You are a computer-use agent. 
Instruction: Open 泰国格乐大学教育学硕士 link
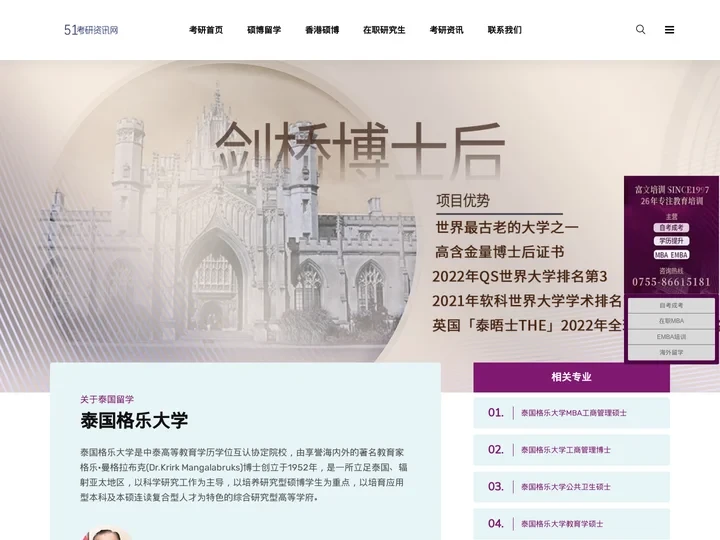pos(562,524)
